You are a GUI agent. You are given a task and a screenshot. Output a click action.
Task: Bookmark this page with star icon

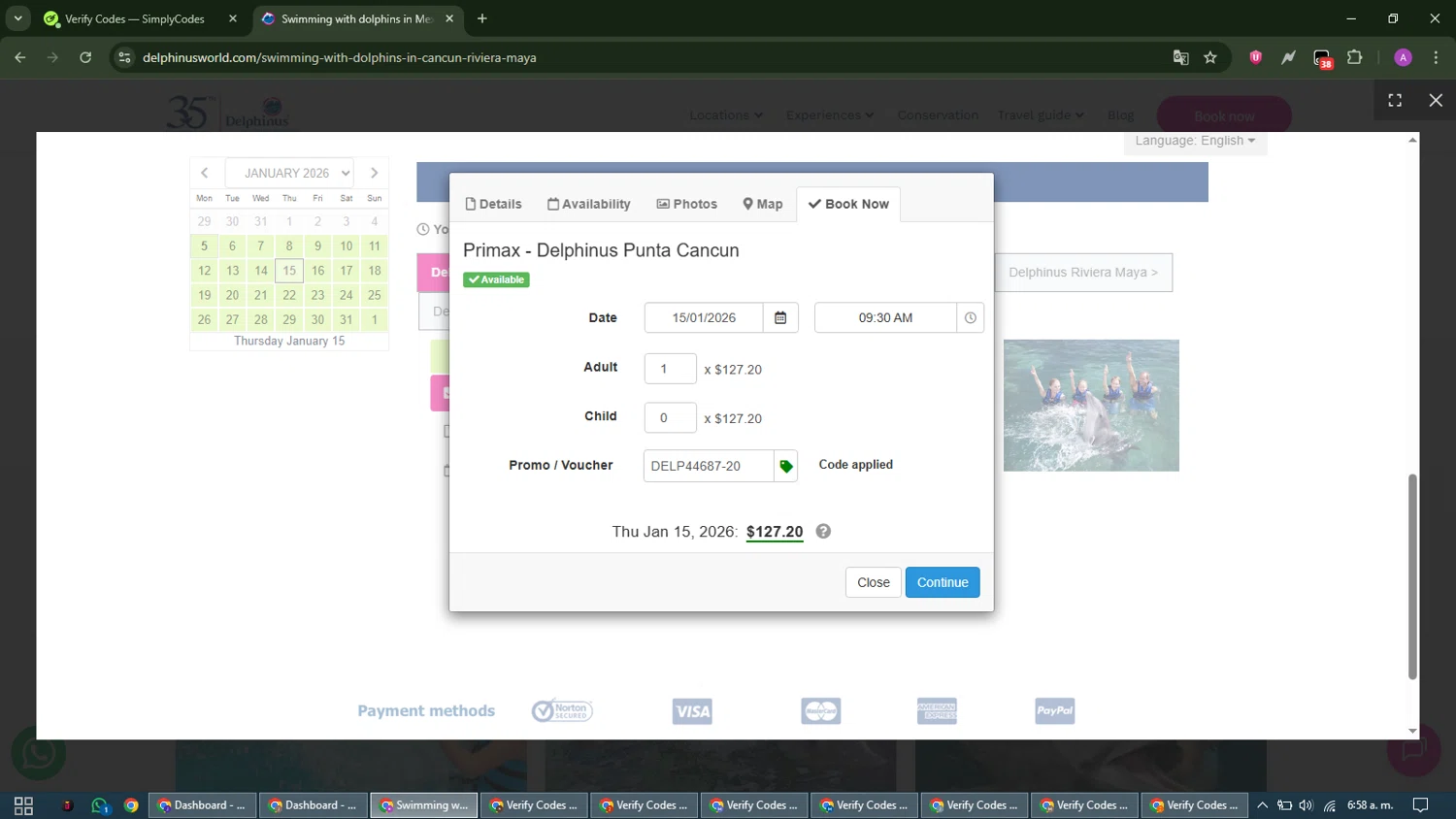click(1210, 57)
